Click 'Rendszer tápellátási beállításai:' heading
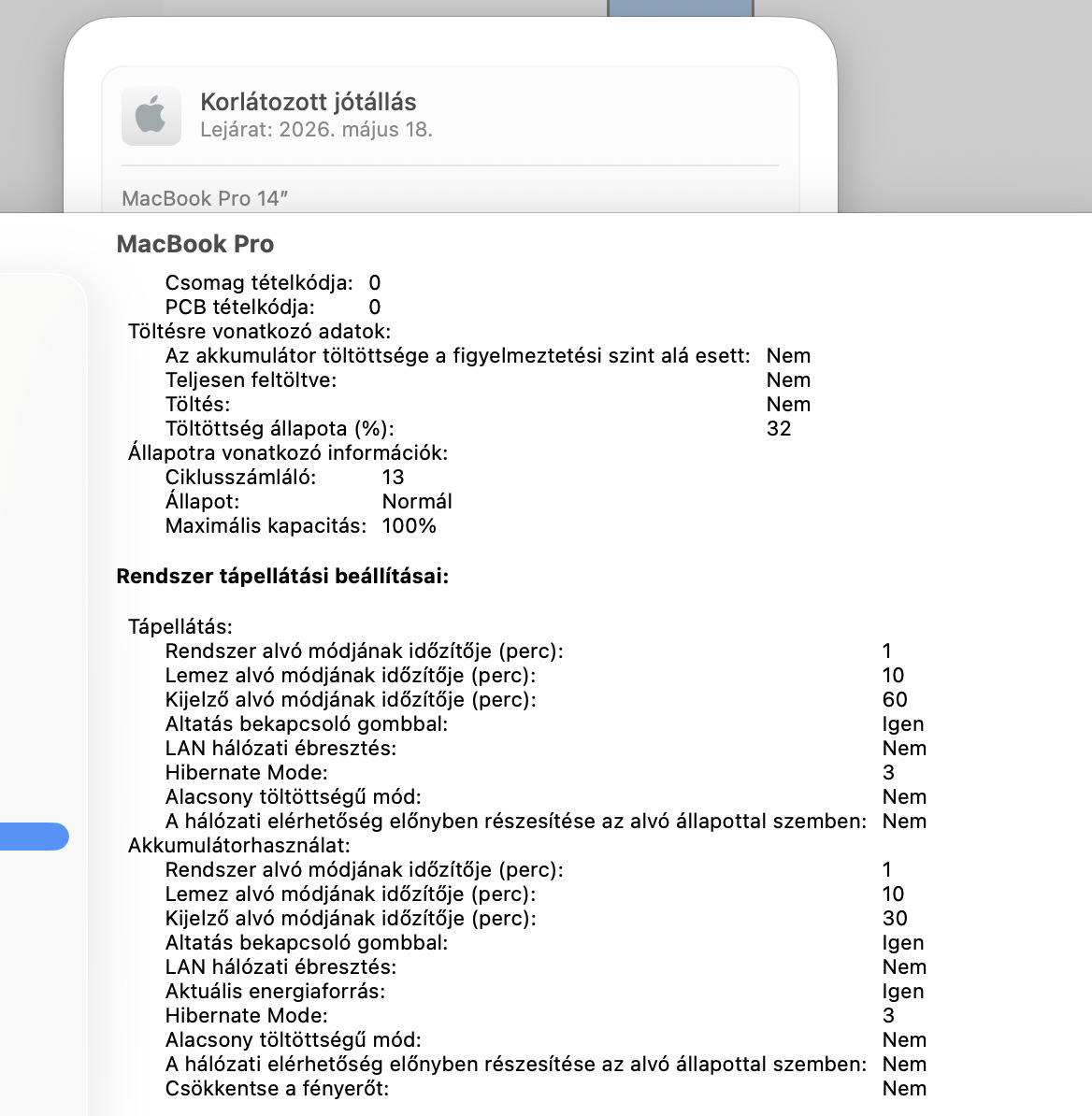1092x1116 pixels. click(282, 576)
